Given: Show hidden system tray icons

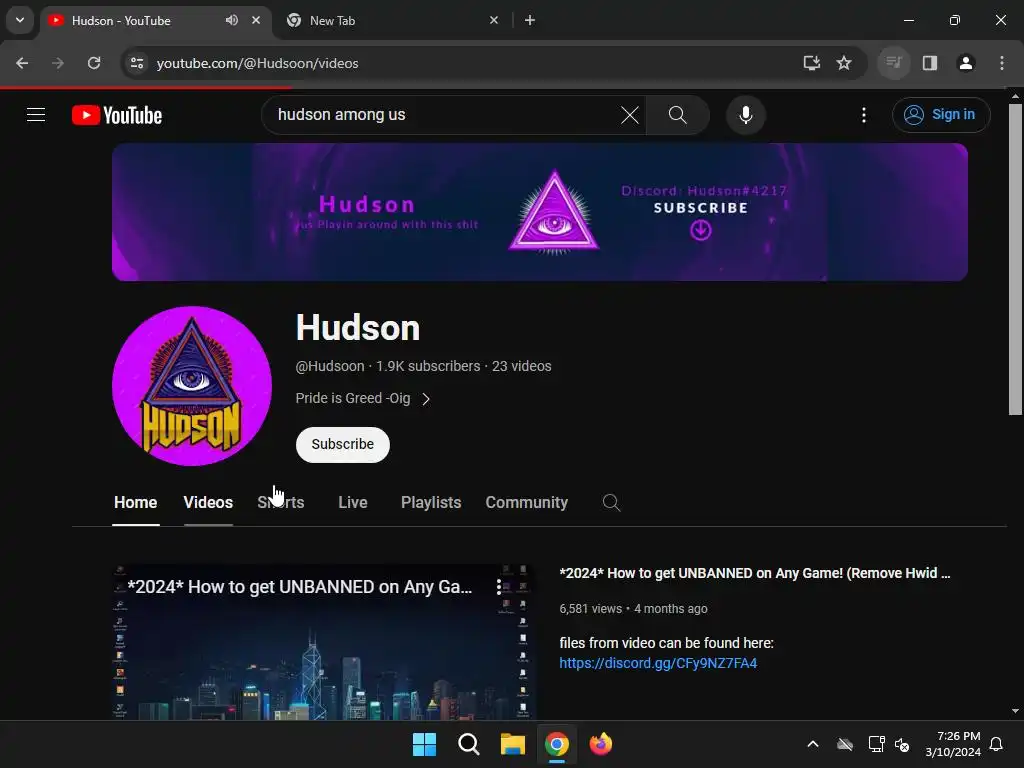Looking at the screenshot, I should (x=812, y=744).
